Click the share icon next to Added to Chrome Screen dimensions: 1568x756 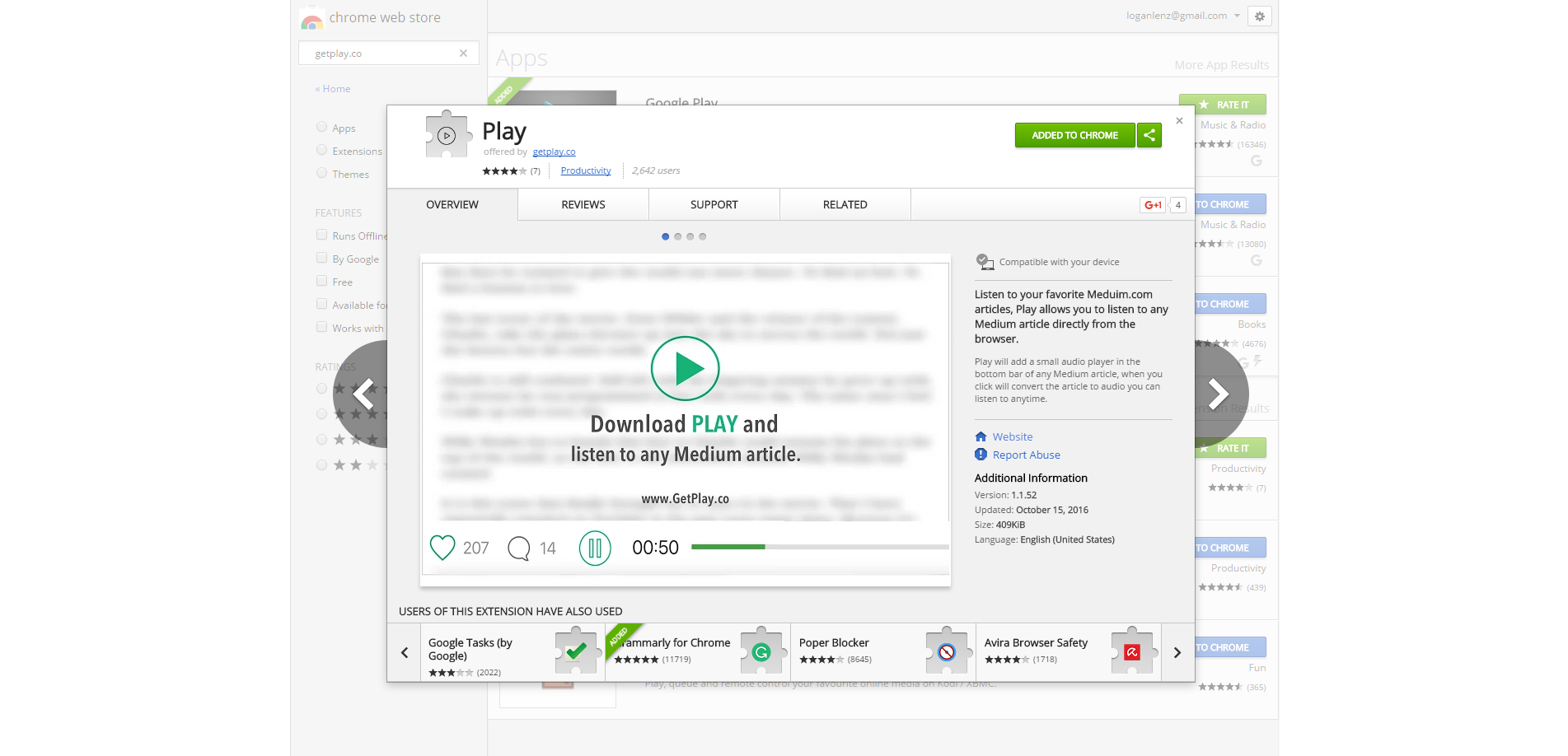[1149, 135]
